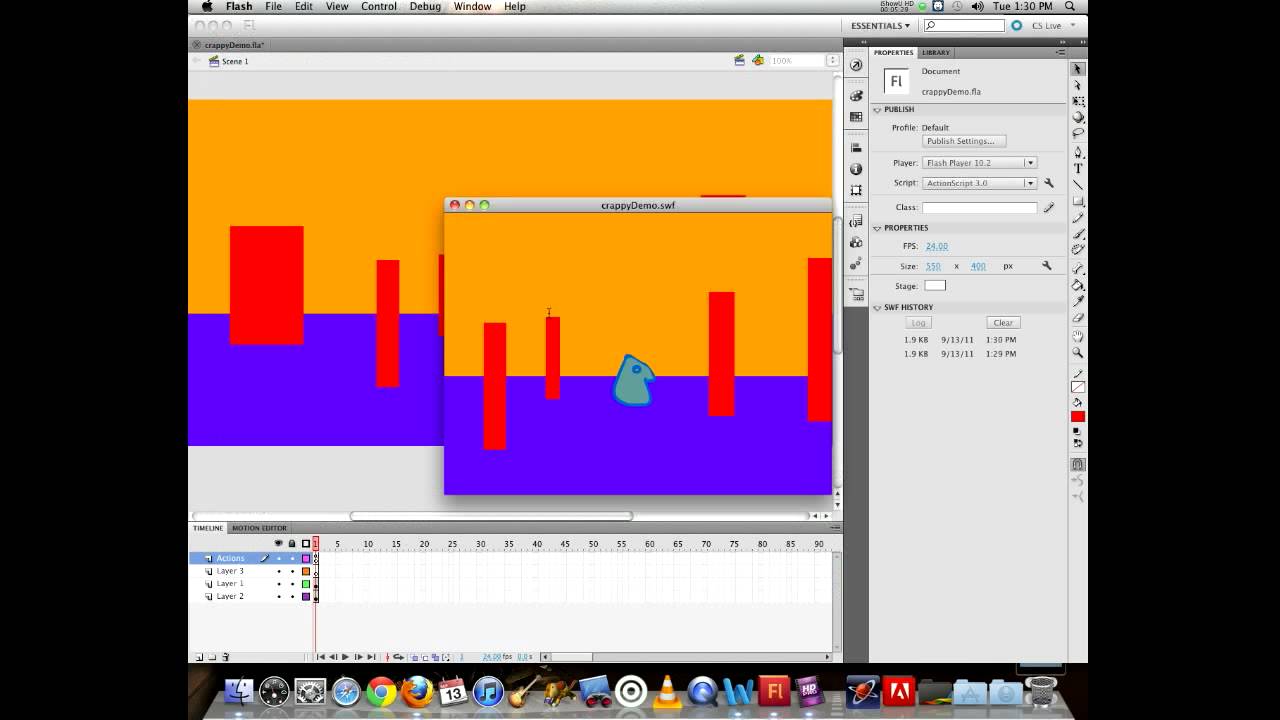Open the ESSENTIALS workspace dropdown
This screenshot has width=1280, height=720.
(x=880, y=25)
